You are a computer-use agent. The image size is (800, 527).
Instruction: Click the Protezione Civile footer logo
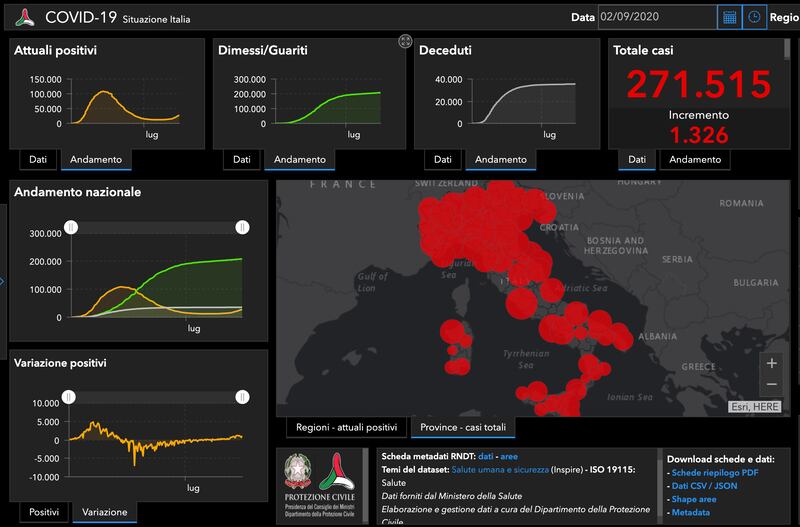(x=337, y=471)
